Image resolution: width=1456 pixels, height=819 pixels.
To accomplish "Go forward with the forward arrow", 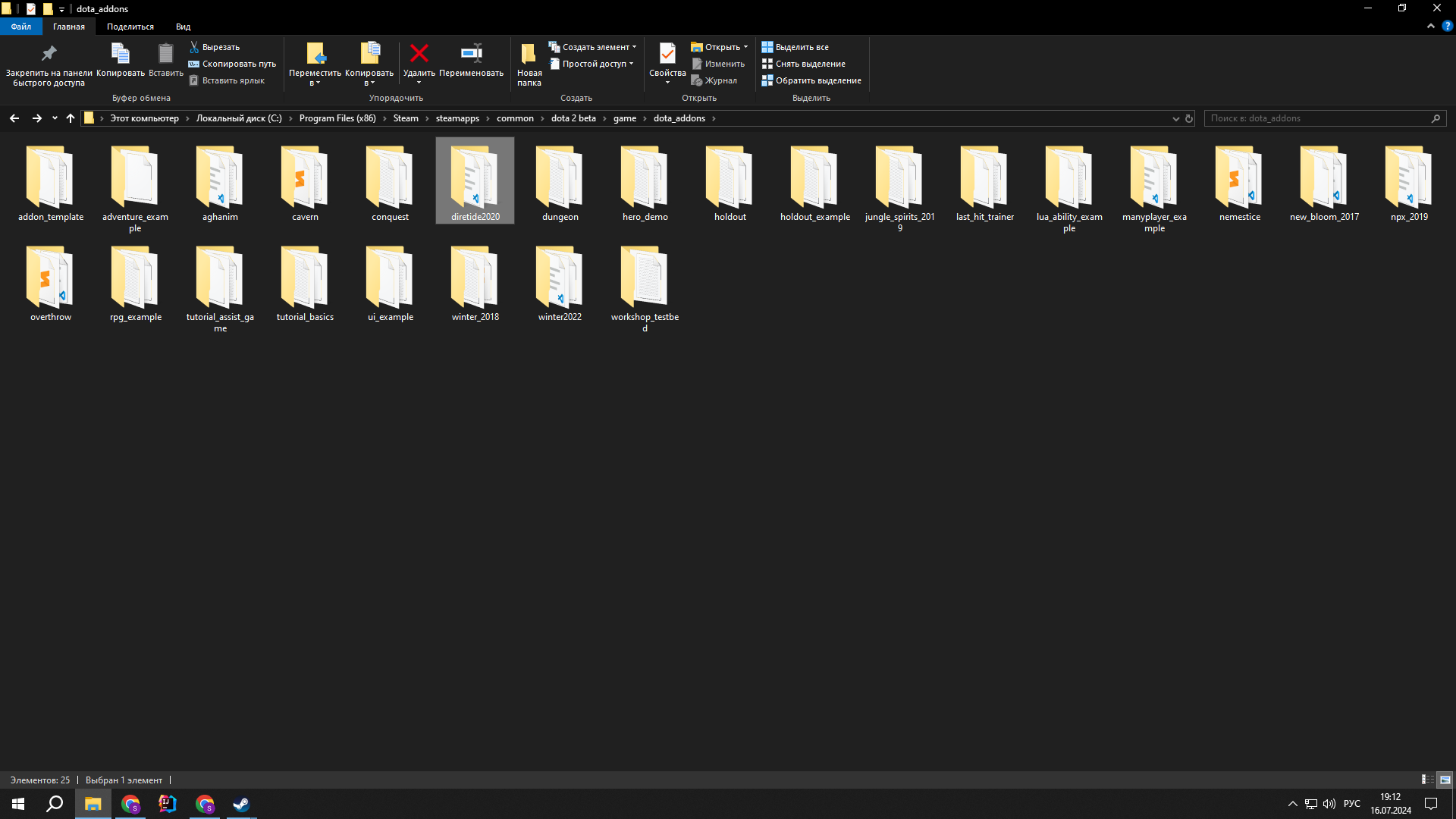I will pos(36,118).
